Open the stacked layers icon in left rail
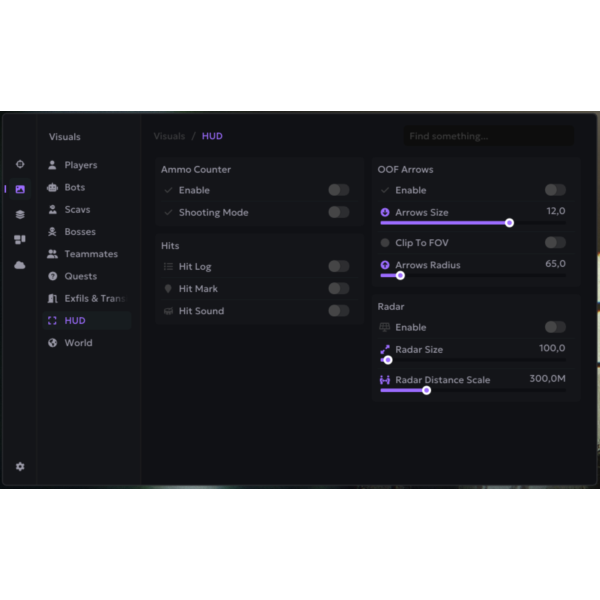Image resolution: width=600 pixels, height=600 pixels. tap(20, 214)
